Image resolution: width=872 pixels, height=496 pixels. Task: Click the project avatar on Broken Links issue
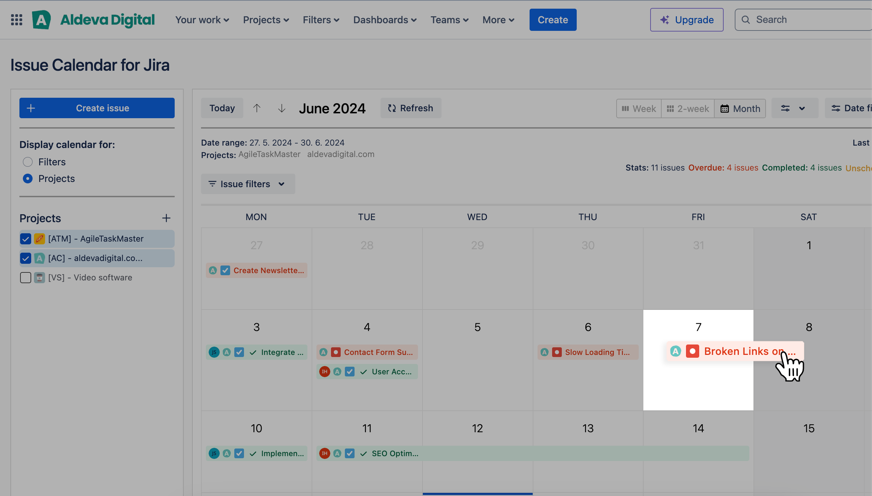coord(675,351)
